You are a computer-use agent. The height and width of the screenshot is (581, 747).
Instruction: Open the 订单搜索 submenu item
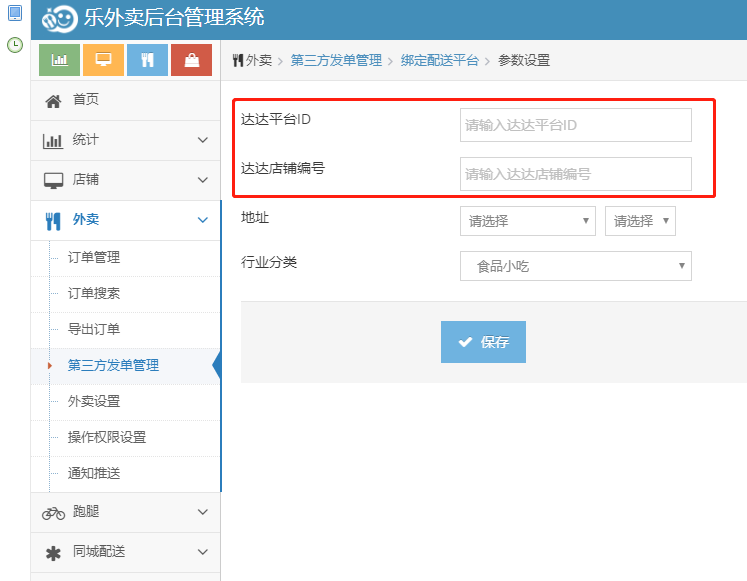(x=125, y=293)
